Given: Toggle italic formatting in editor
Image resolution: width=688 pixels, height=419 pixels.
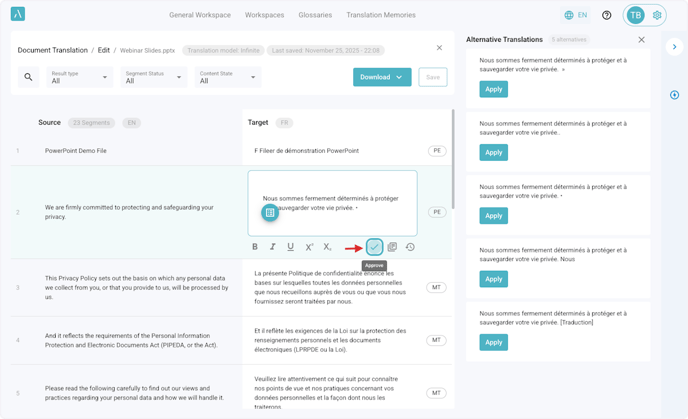Looking at the screenshot, I should [x=273, y=247].
